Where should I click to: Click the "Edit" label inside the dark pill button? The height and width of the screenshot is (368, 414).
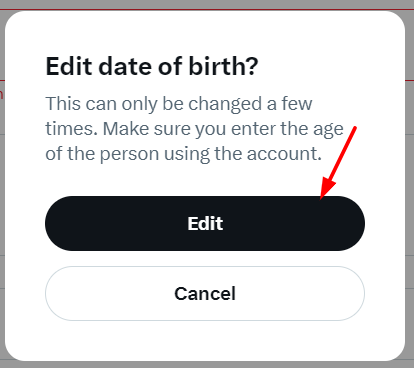coord(205,223)
